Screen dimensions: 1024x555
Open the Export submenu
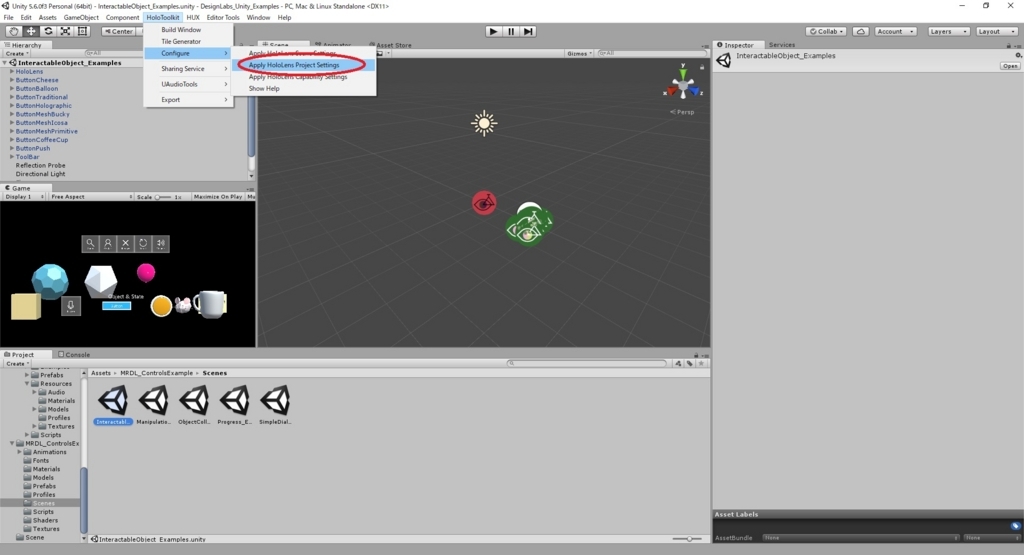[x=188, y=100]
